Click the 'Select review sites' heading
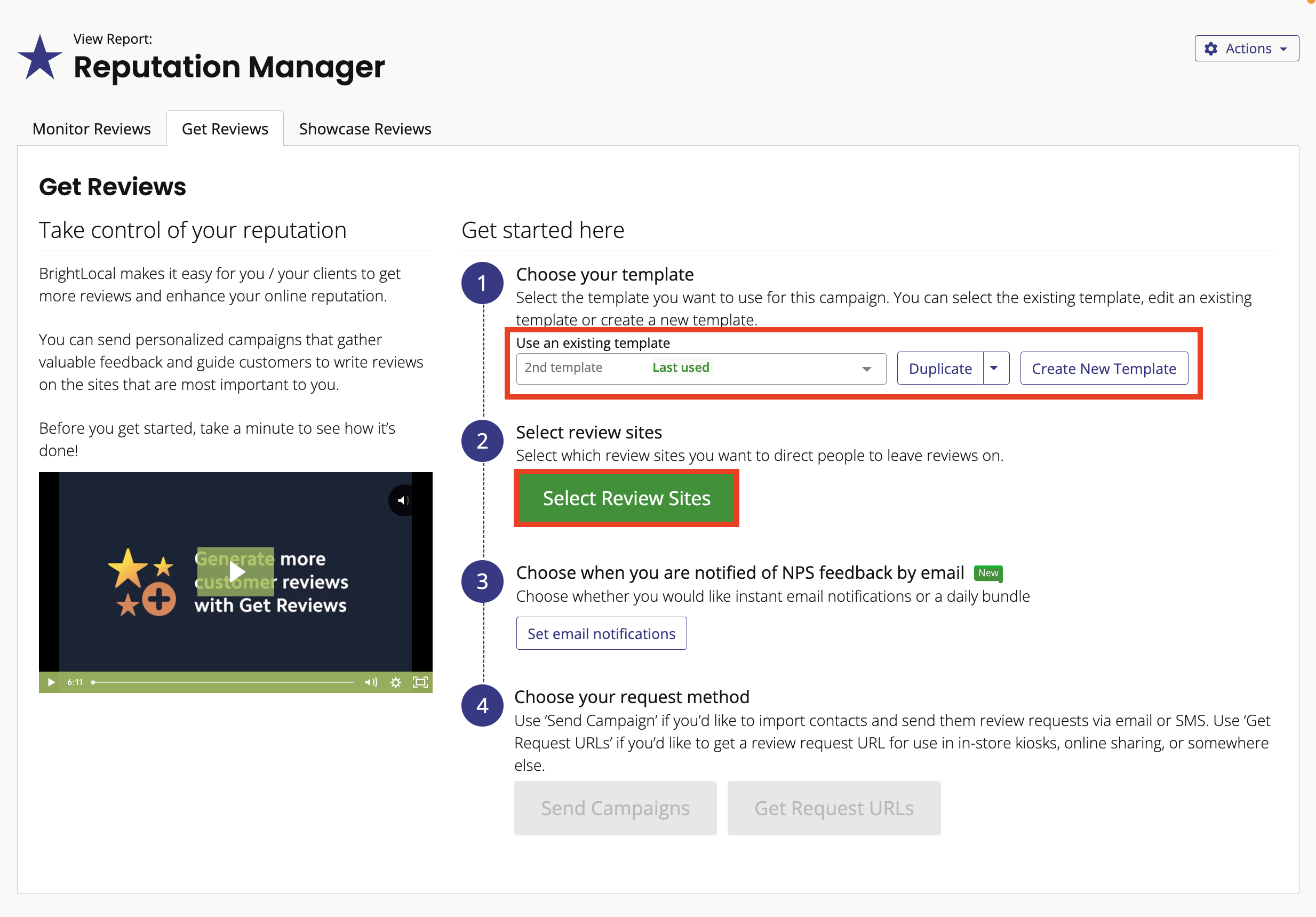 (588, 432)
